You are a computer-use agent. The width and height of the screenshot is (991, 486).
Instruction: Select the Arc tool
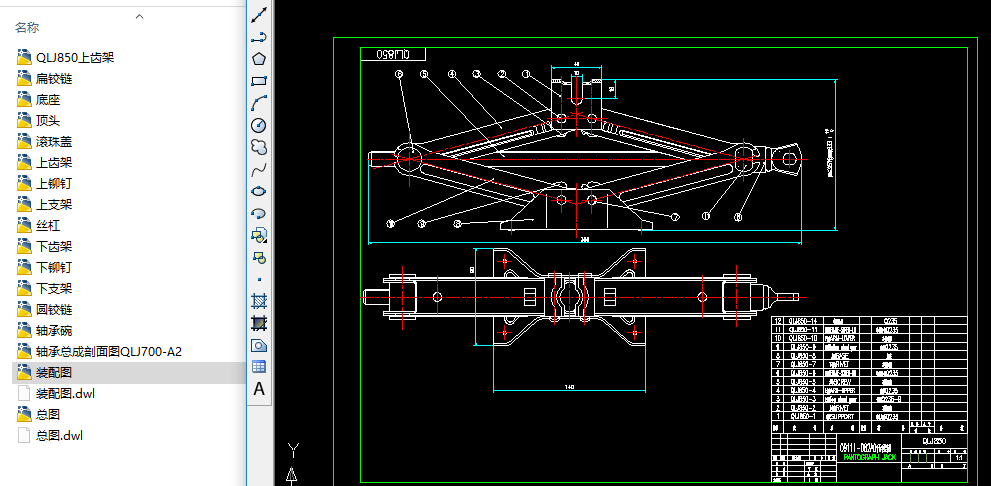click(259, 103)
